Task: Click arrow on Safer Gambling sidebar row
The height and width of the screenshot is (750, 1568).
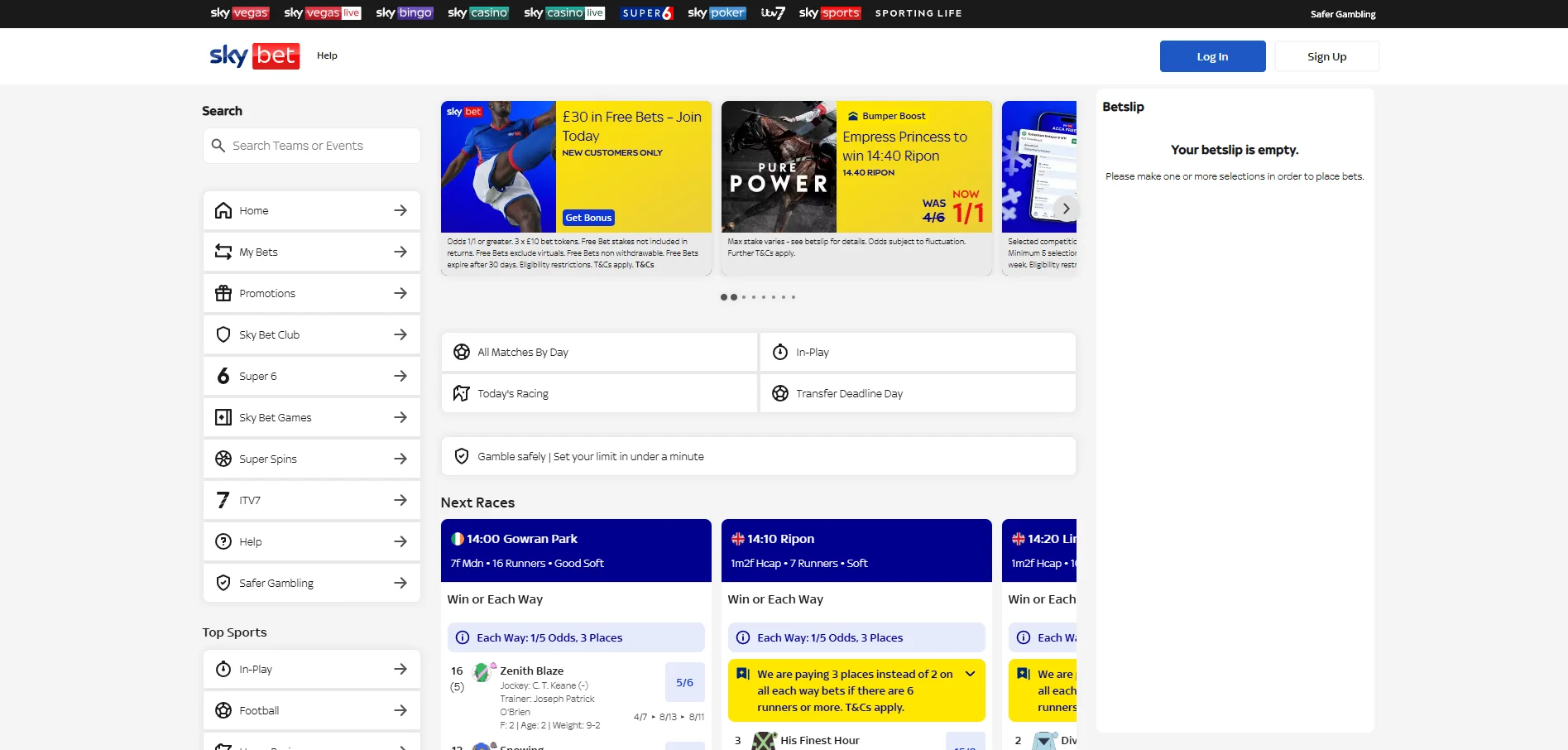Action: tap(400, 583)
